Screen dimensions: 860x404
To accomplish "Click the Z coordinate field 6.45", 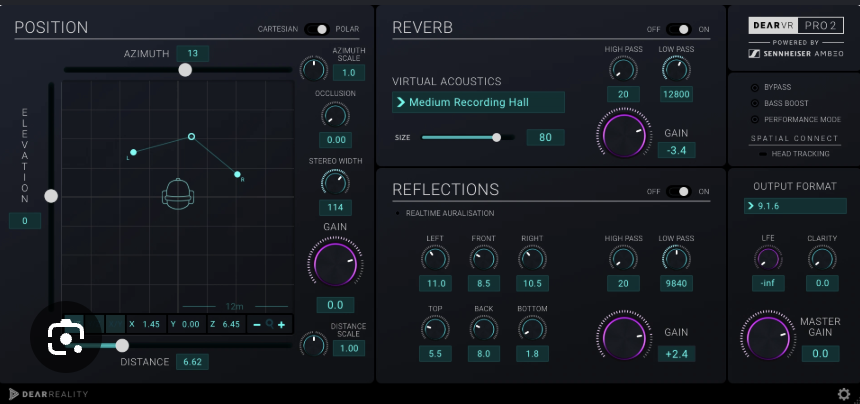I will 226,325.
